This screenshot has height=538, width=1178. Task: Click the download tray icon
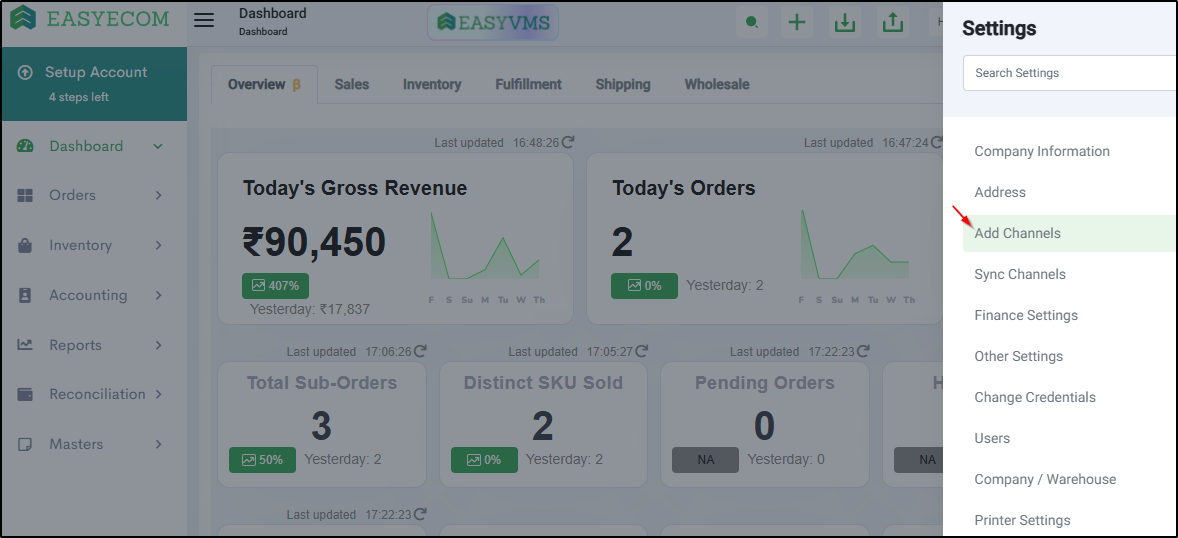click(x=845, y=23)
